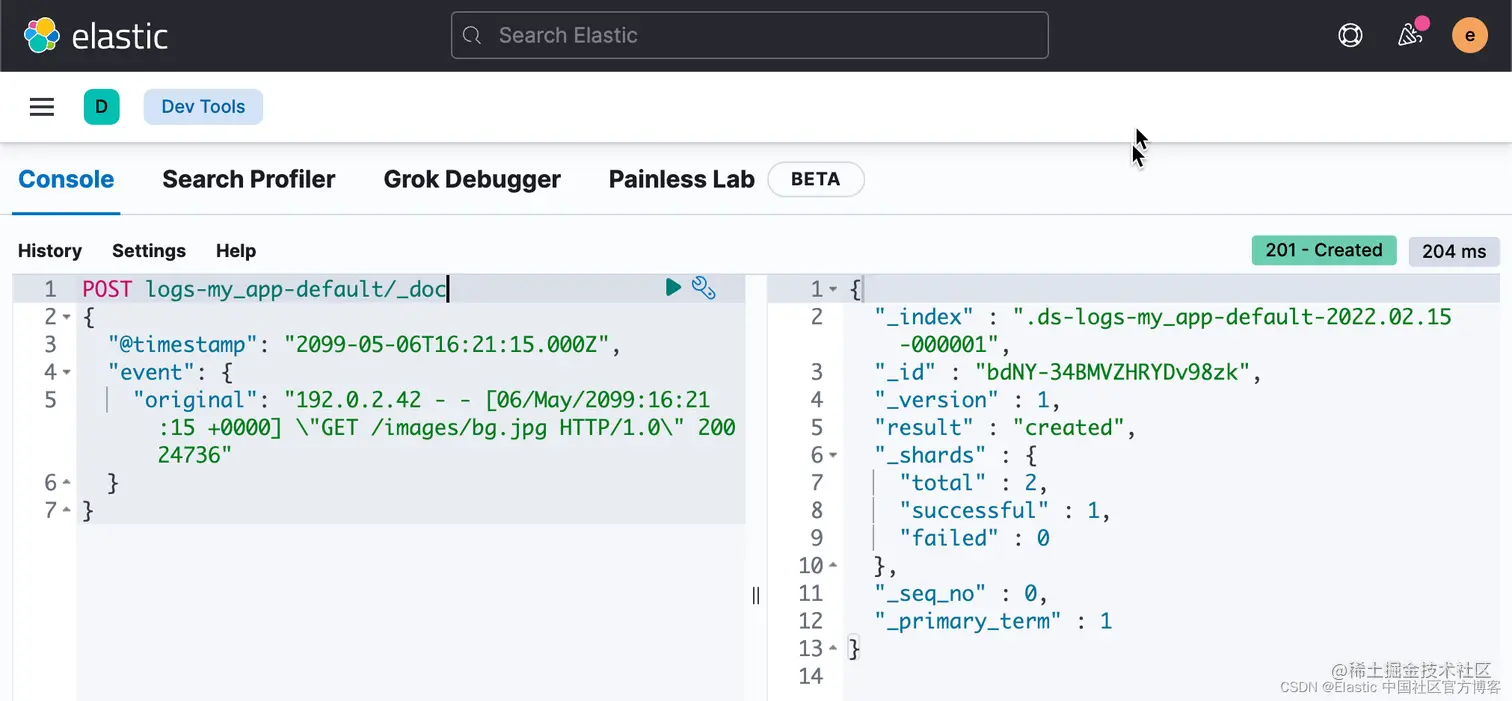The image size is (1512, 701).
Task: Open the Help panel
Action: coord(236,251)
